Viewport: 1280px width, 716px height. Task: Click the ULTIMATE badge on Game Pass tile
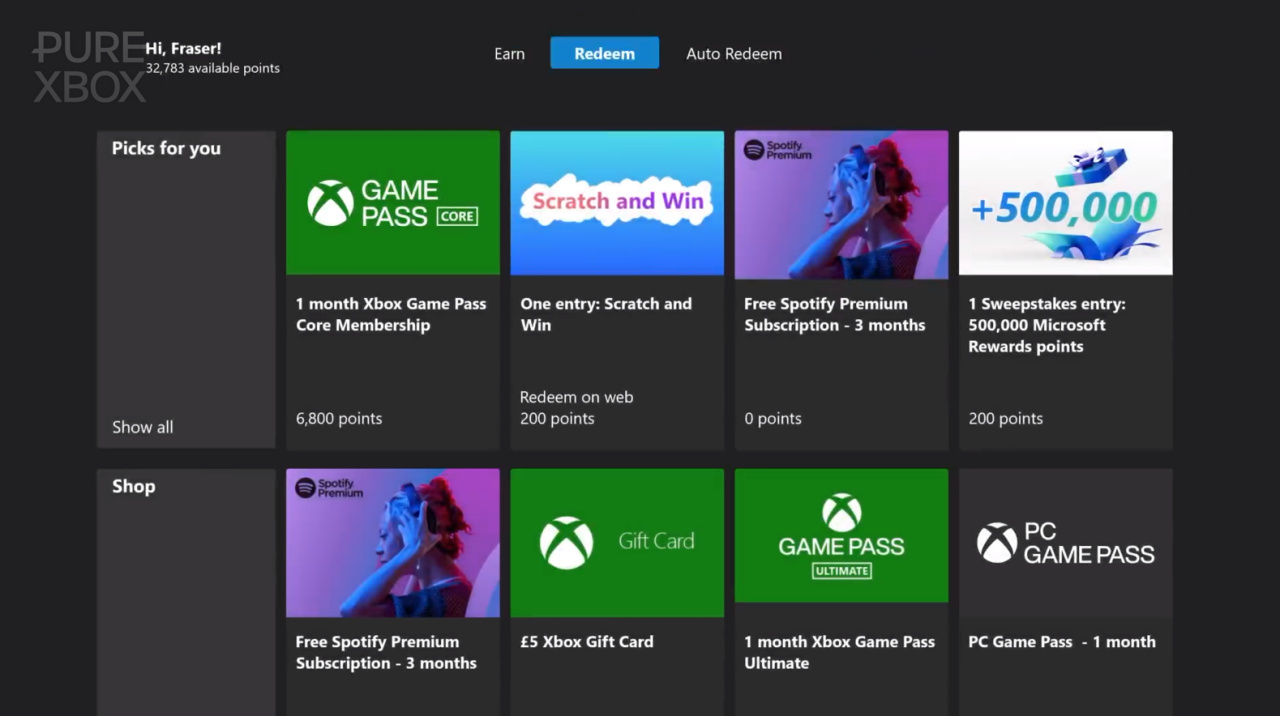pyautogui.click(x=842, y=570)
